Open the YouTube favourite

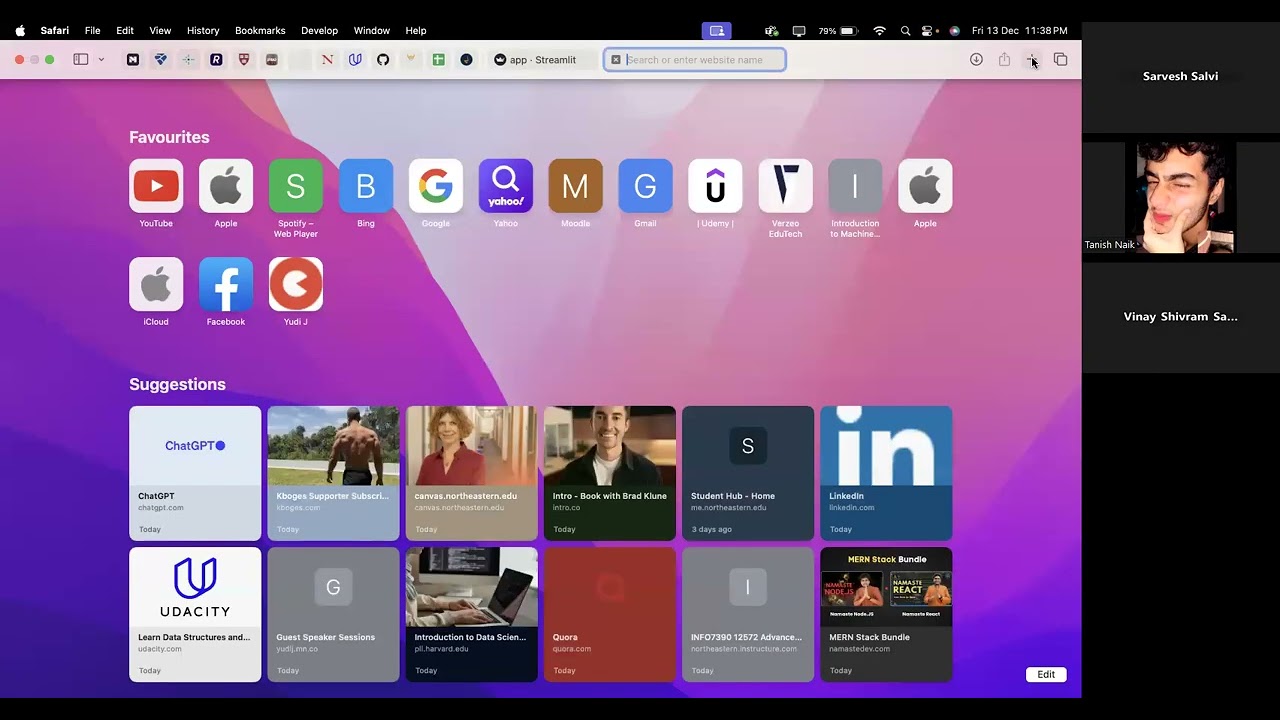pos(156,186)
